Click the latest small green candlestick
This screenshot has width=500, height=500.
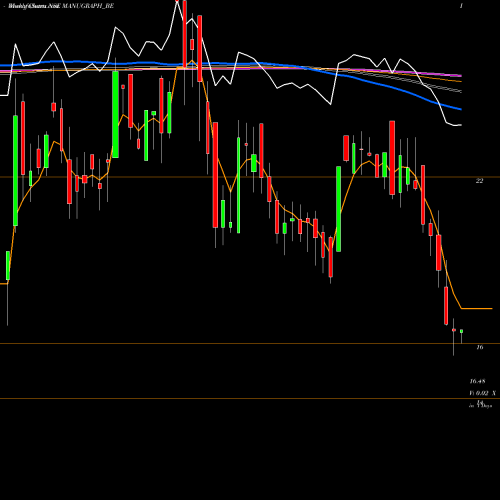tap(461, 331)
